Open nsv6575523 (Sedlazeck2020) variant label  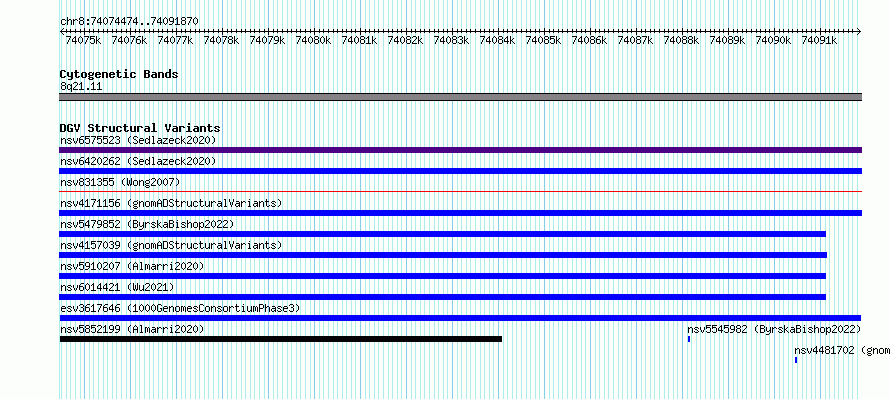click(x=138, y=140)
